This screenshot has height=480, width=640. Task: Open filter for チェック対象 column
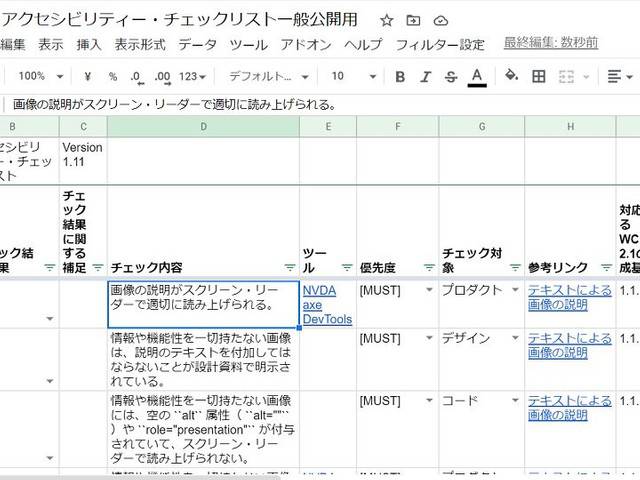(516, 268)
